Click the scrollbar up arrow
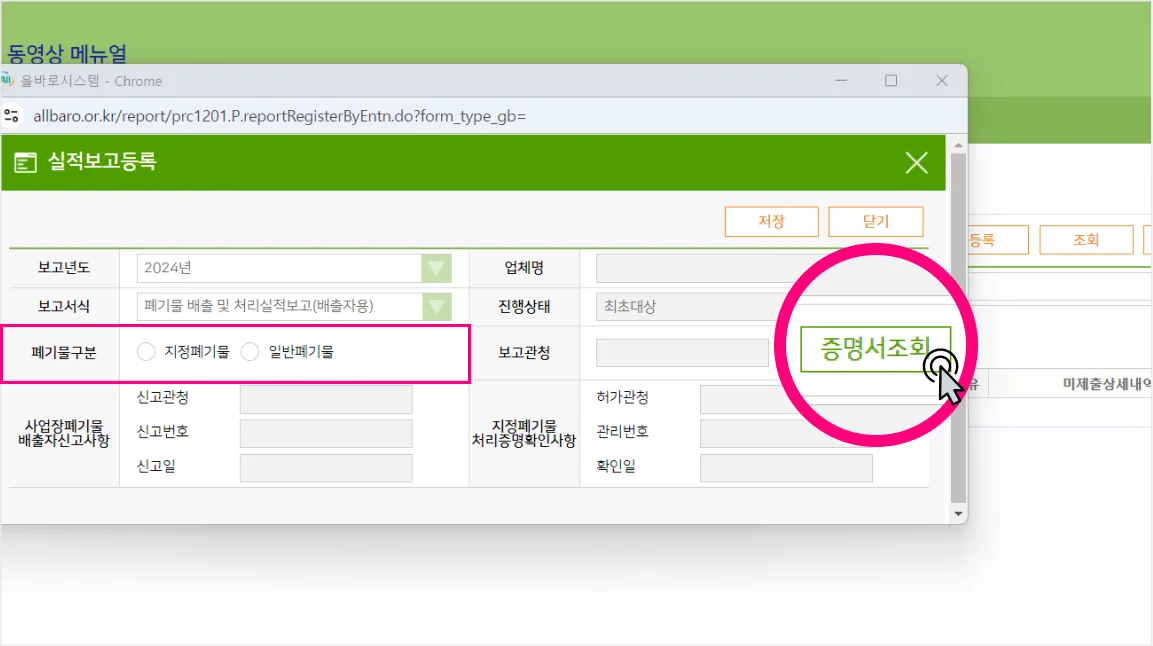Screen dimensions: 1153x646 (x=955, y=145)
